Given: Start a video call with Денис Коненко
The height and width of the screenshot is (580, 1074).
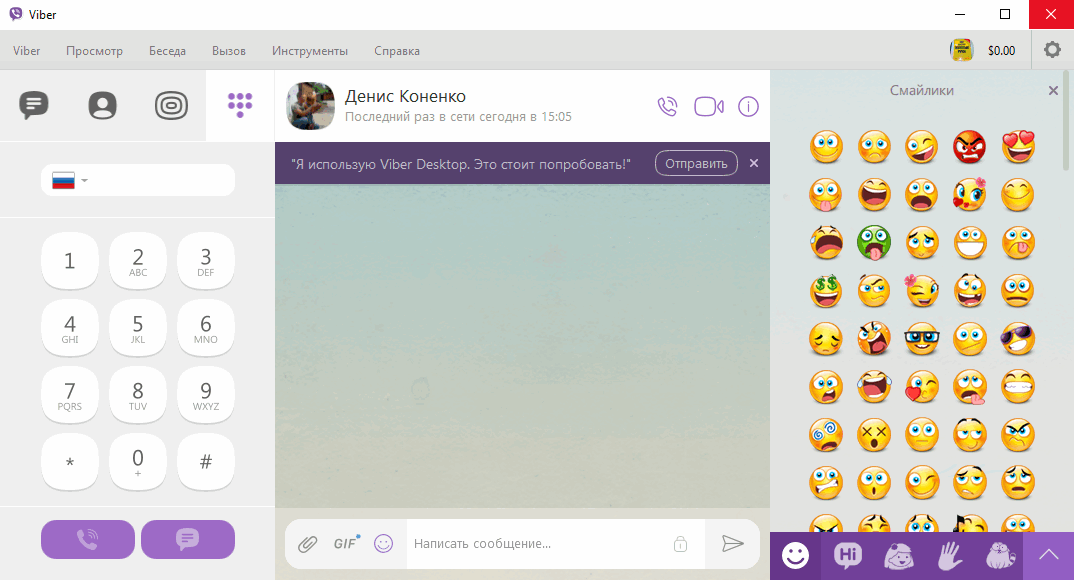Looking at the screenshot, I should click(x=709, y=106).
